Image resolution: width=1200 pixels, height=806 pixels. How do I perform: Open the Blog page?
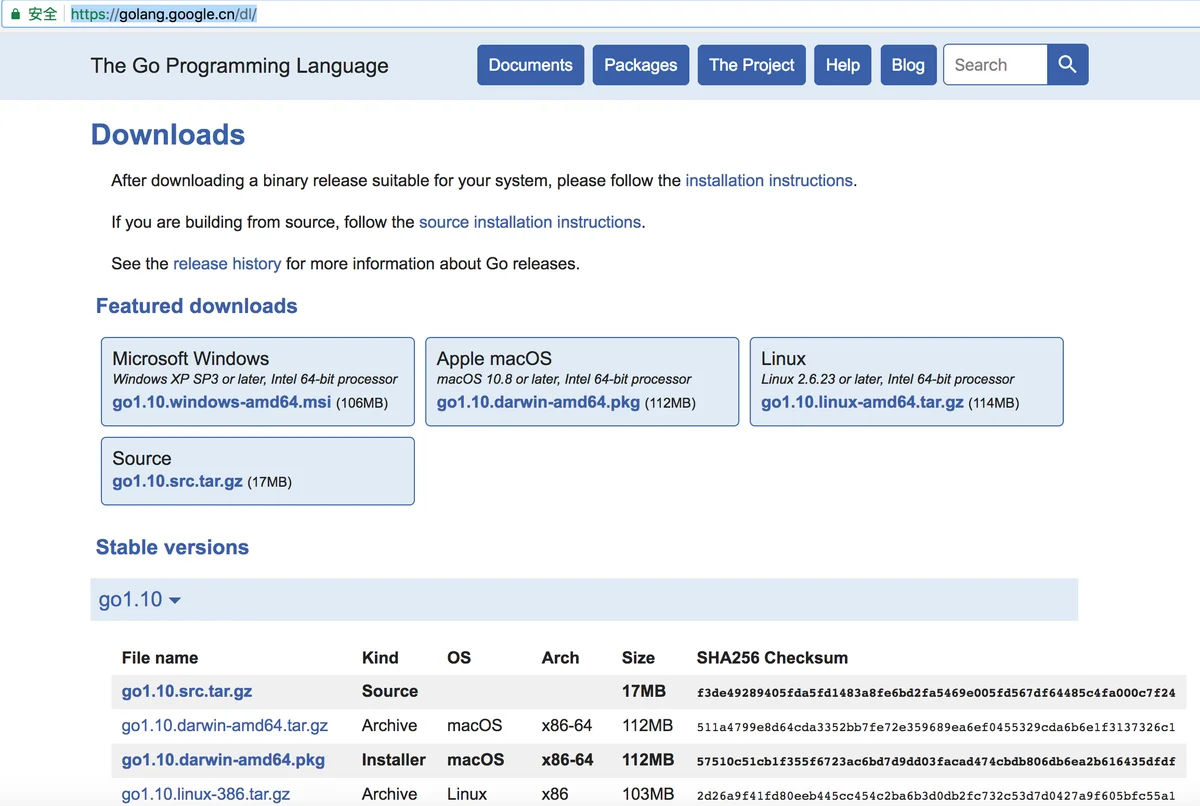pyautogui.click(x=908, y=65)
